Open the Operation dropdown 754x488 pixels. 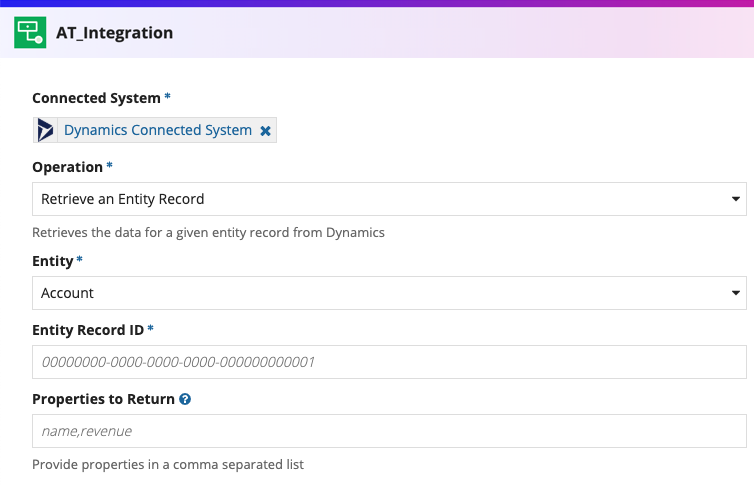click(389, 199)
